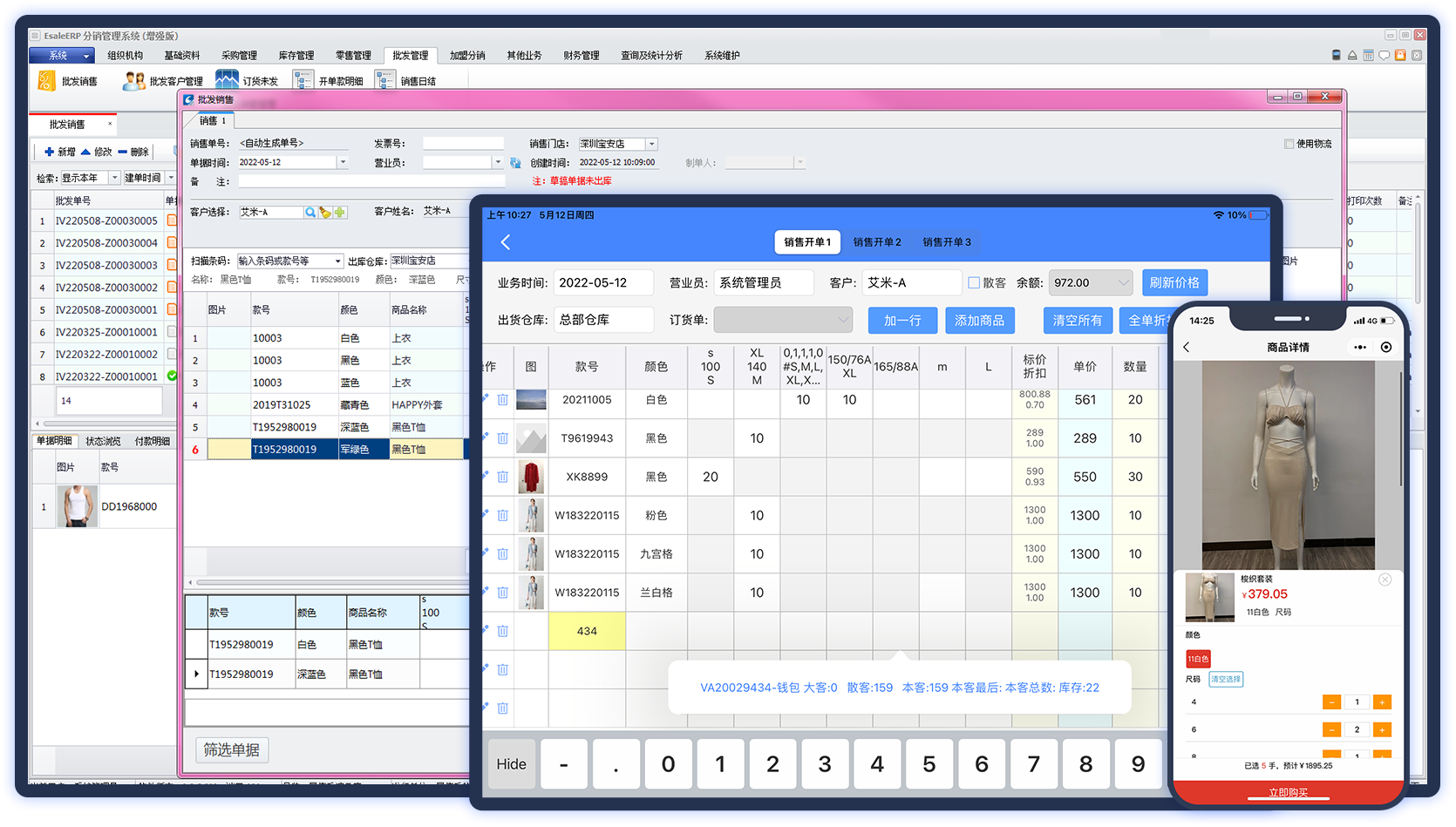Delete the 兰白格 W183220115 row via trash icon
Image resolution: width=1456 pixels, height=827 pixels.
coord(503,593)
